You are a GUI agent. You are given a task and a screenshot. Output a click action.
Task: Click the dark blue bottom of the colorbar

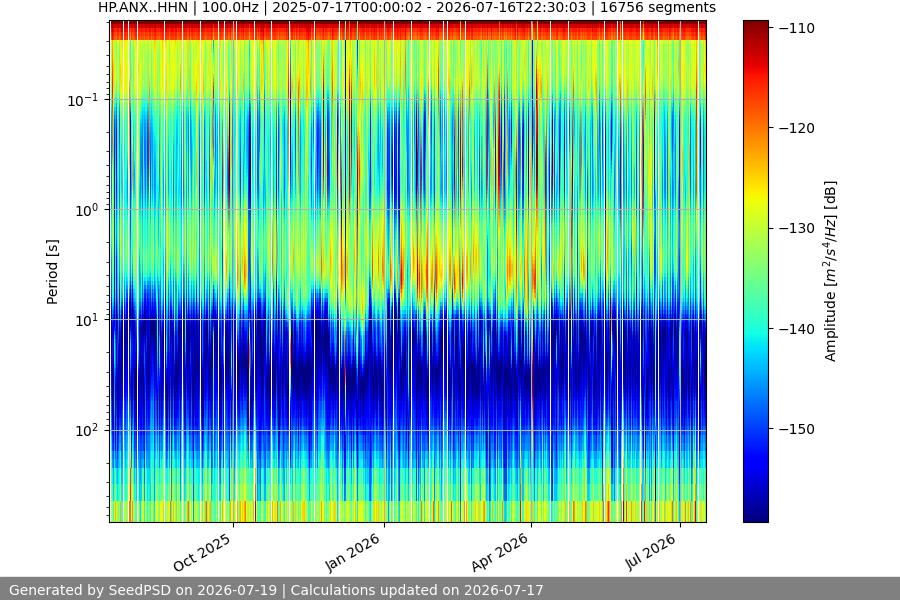tap(755, 514)
